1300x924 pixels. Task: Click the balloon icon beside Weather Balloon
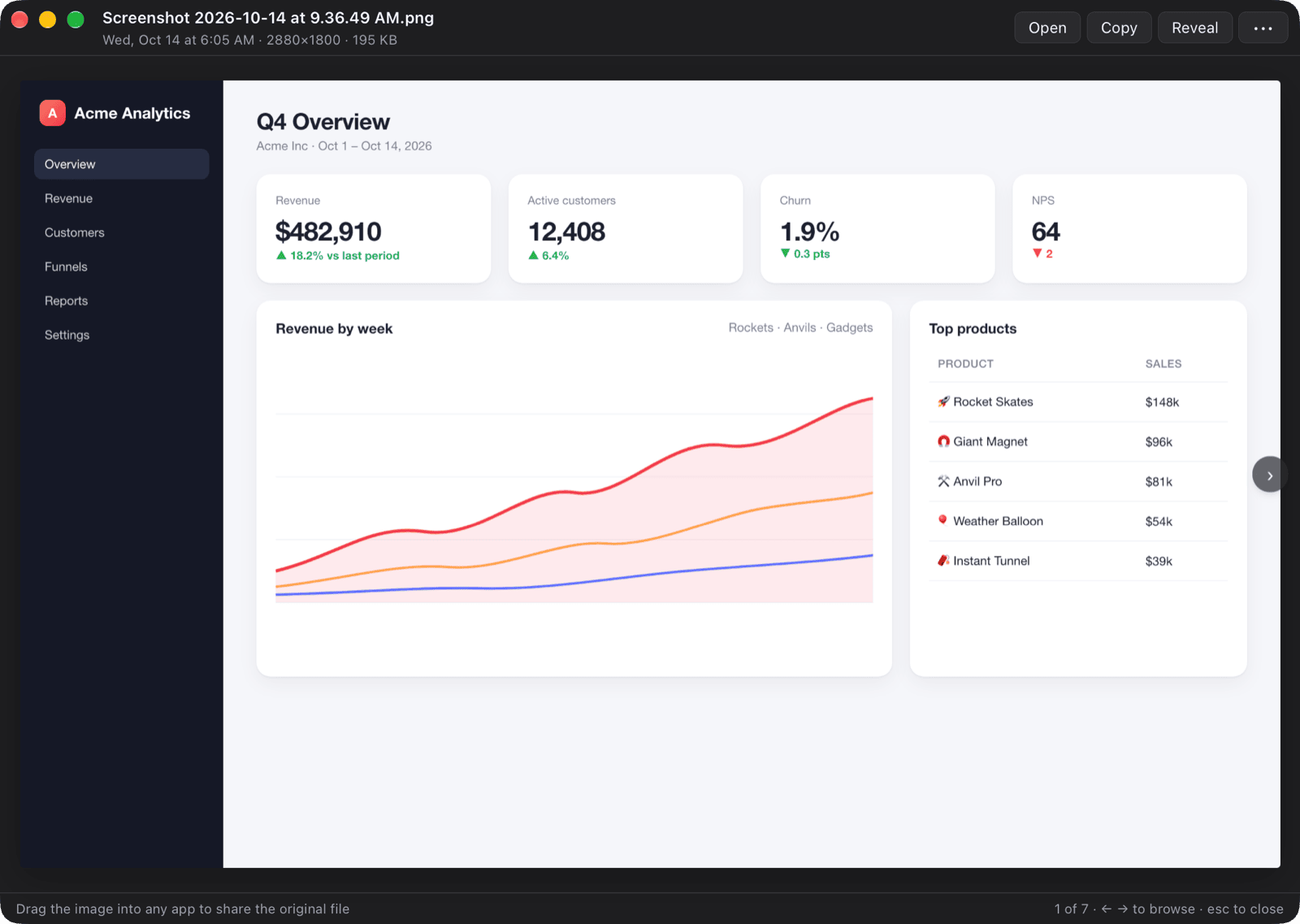coord(942,520)
